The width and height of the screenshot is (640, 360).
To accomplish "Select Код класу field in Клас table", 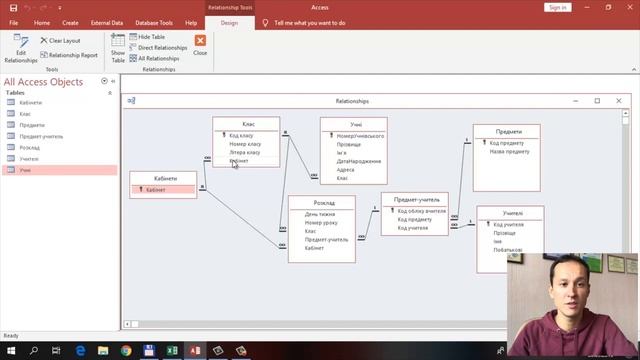I will pyautogui.click(x=241, y=136).
